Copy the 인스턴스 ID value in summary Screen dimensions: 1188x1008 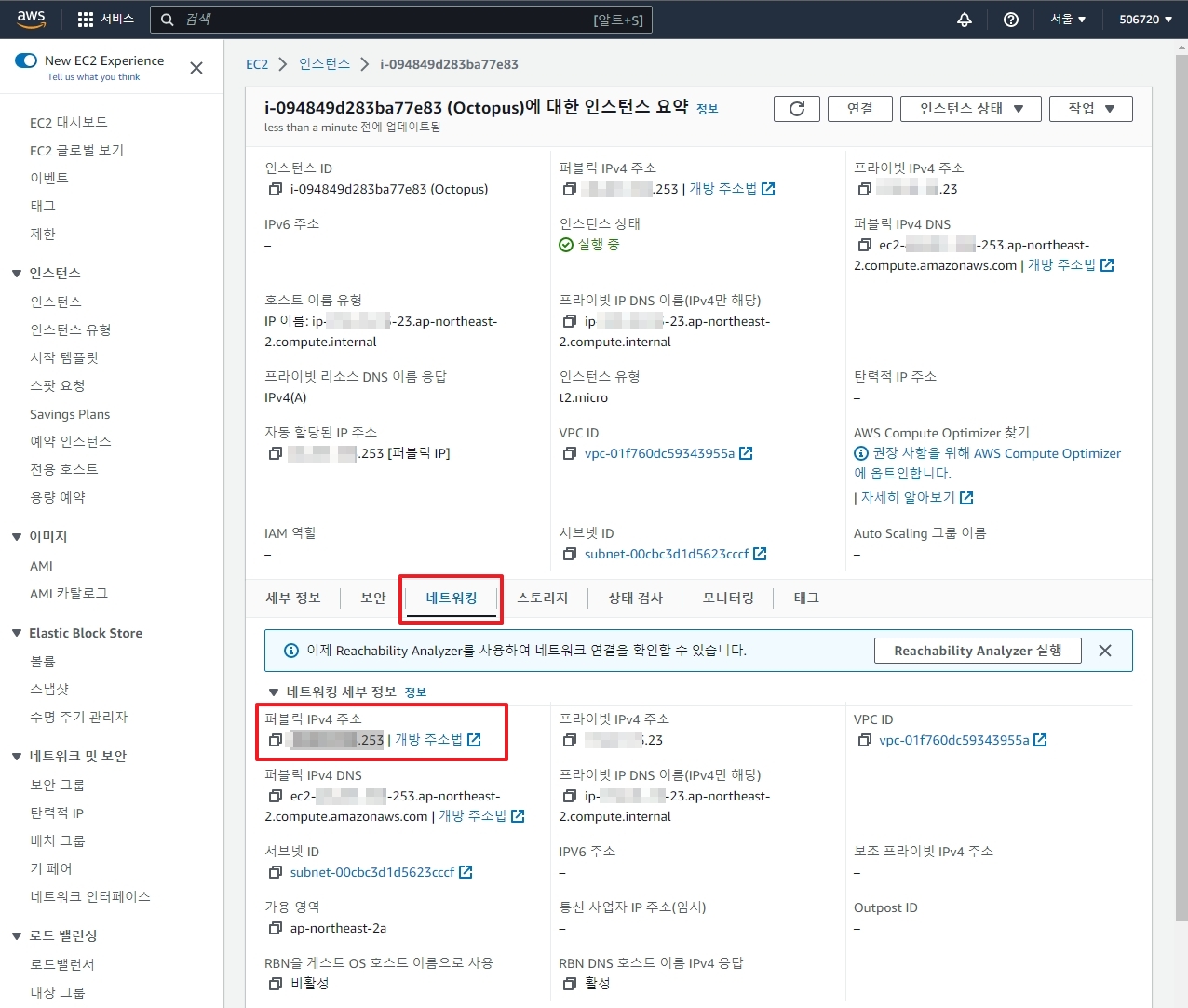click(x=276, y=189)
